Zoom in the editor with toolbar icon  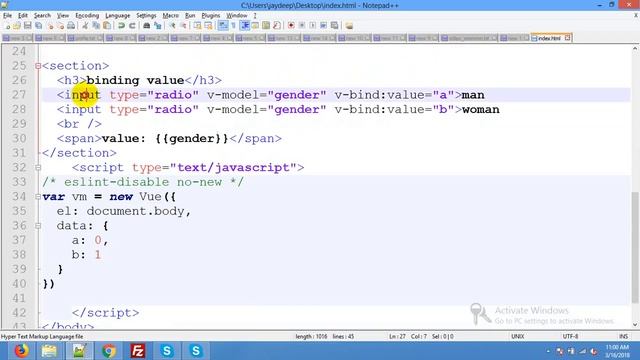point(173,26)
